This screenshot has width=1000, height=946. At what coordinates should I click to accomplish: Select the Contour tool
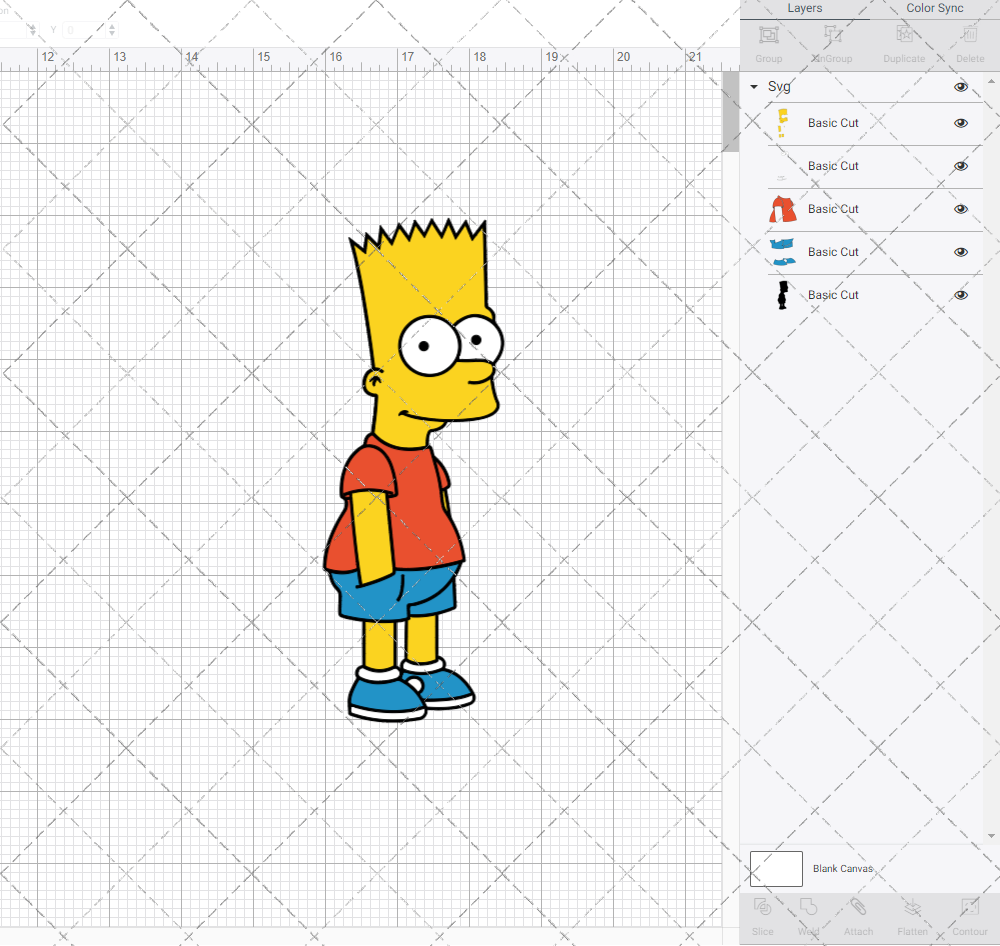point(969,907)
